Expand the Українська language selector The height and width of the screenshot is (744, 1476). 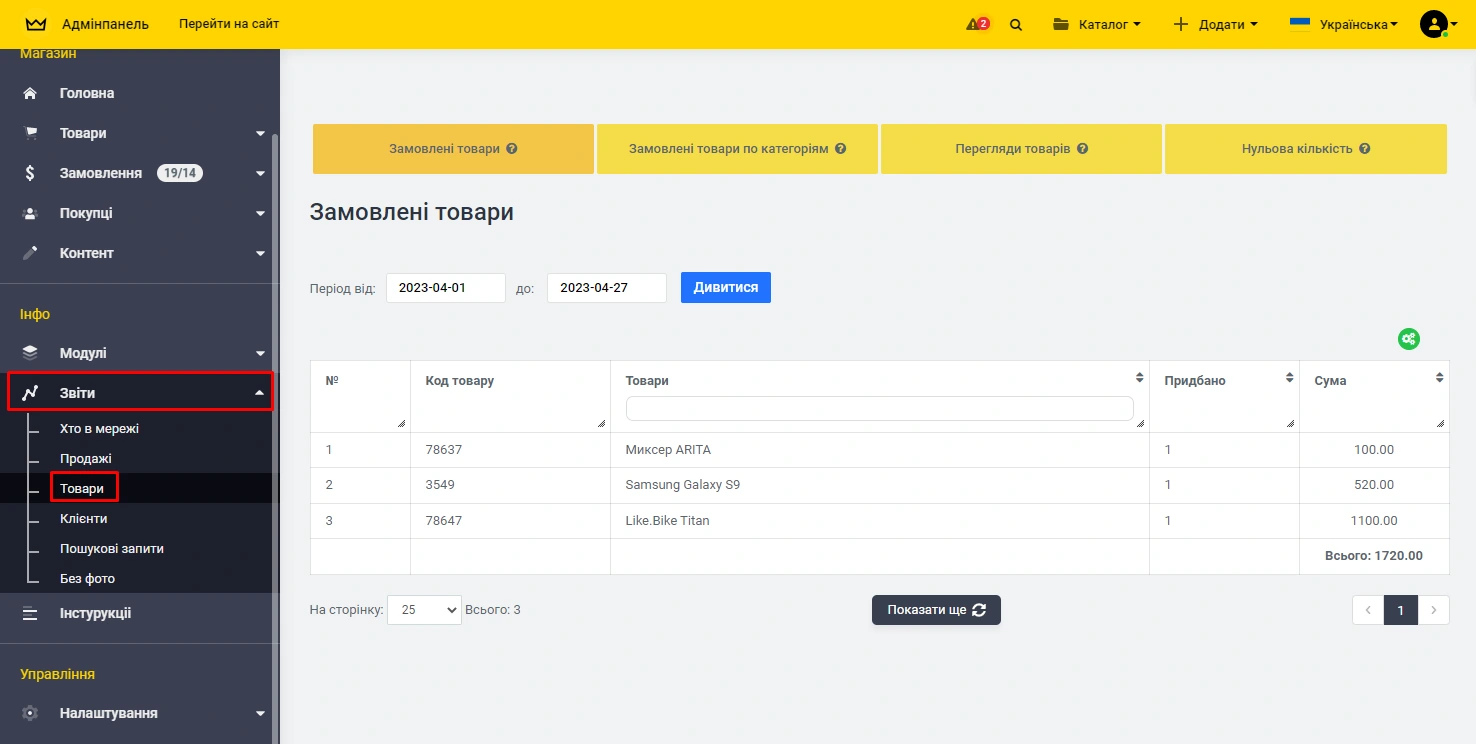[1344, 24]
